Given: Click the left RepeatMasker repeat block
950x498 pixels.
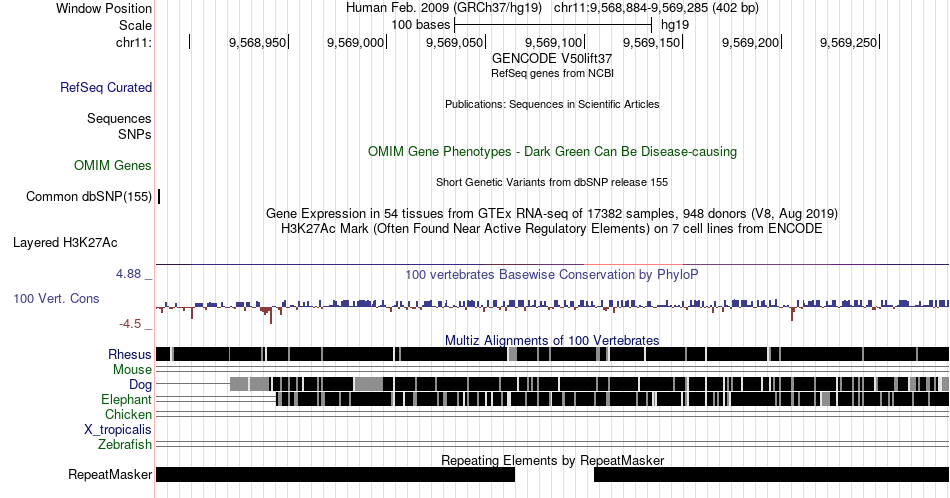Looking at the screenshot, I should coord(335,474).
